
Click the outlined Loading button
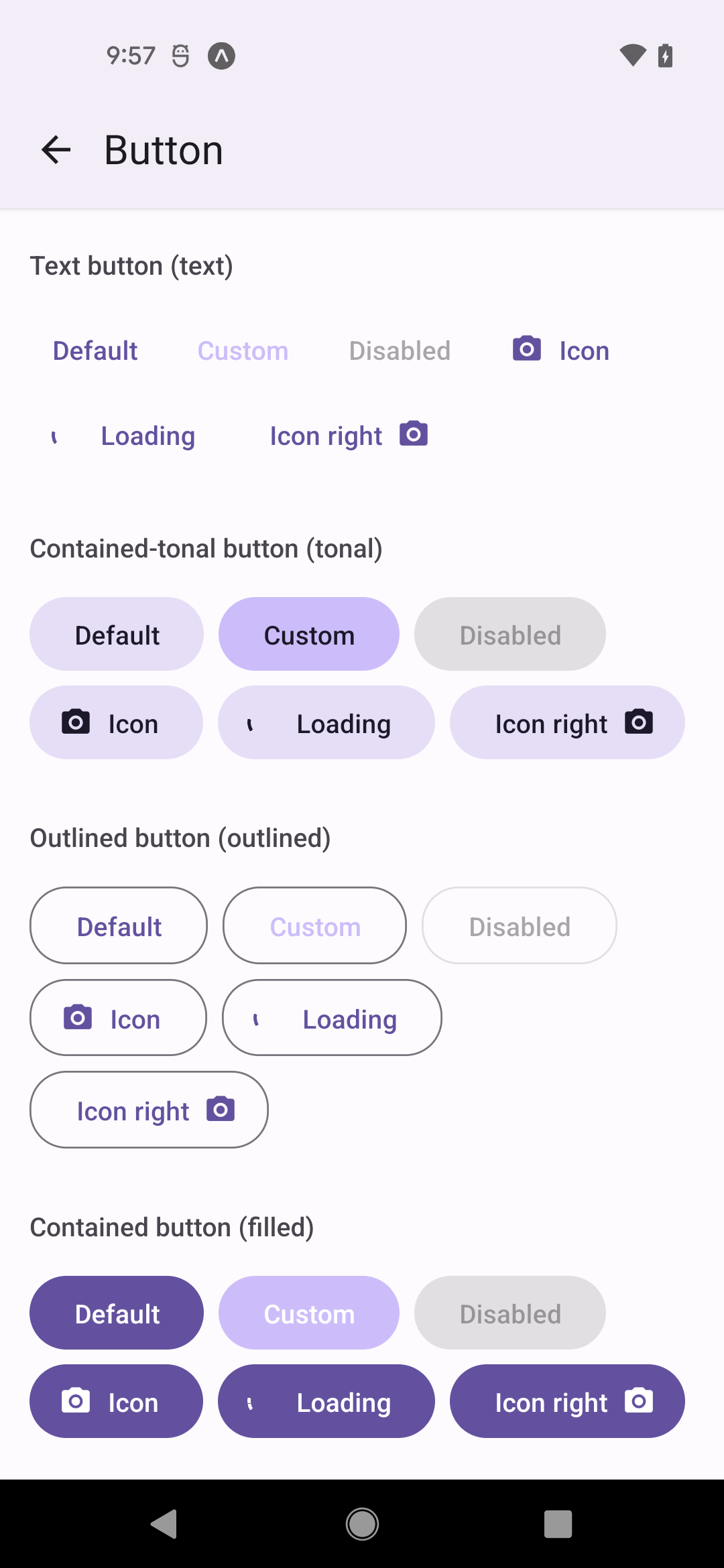[x=332, y=1018]
